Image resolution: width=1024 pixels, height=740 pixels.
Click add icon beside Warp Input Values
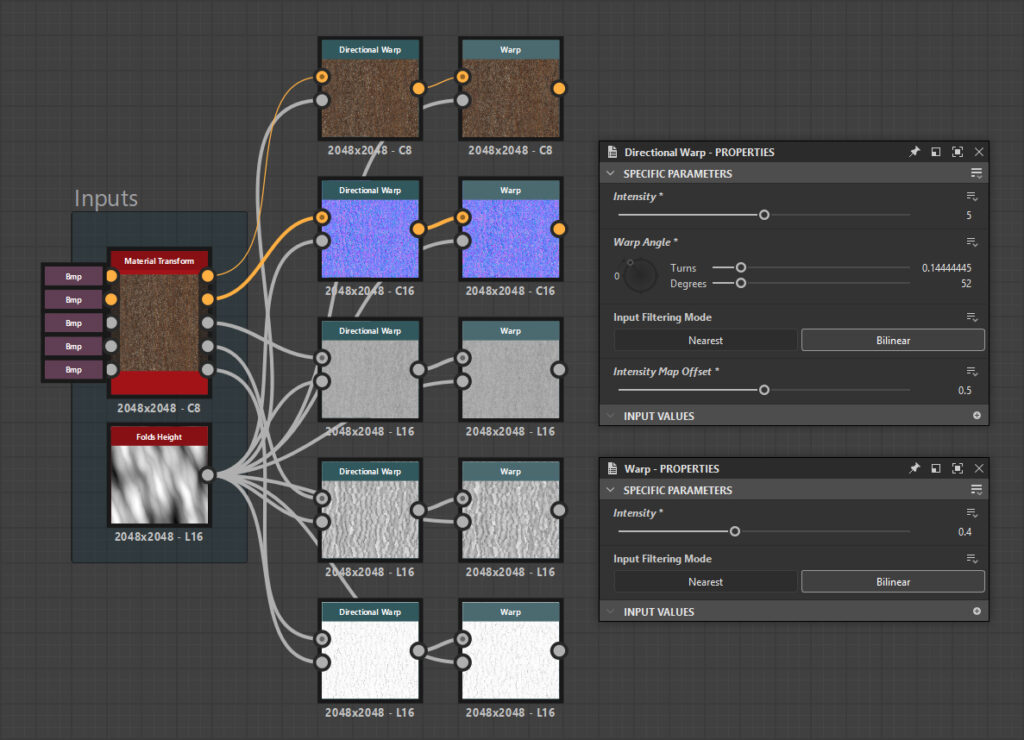click(977, 611)
